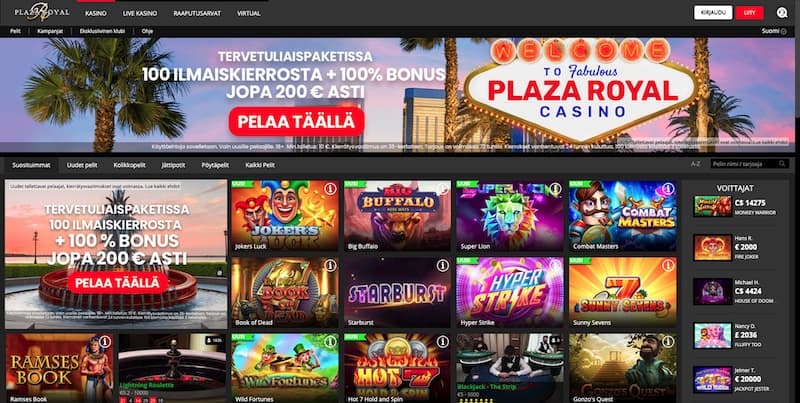Open info icon on Big Buffalo tile

pos(442,189)
